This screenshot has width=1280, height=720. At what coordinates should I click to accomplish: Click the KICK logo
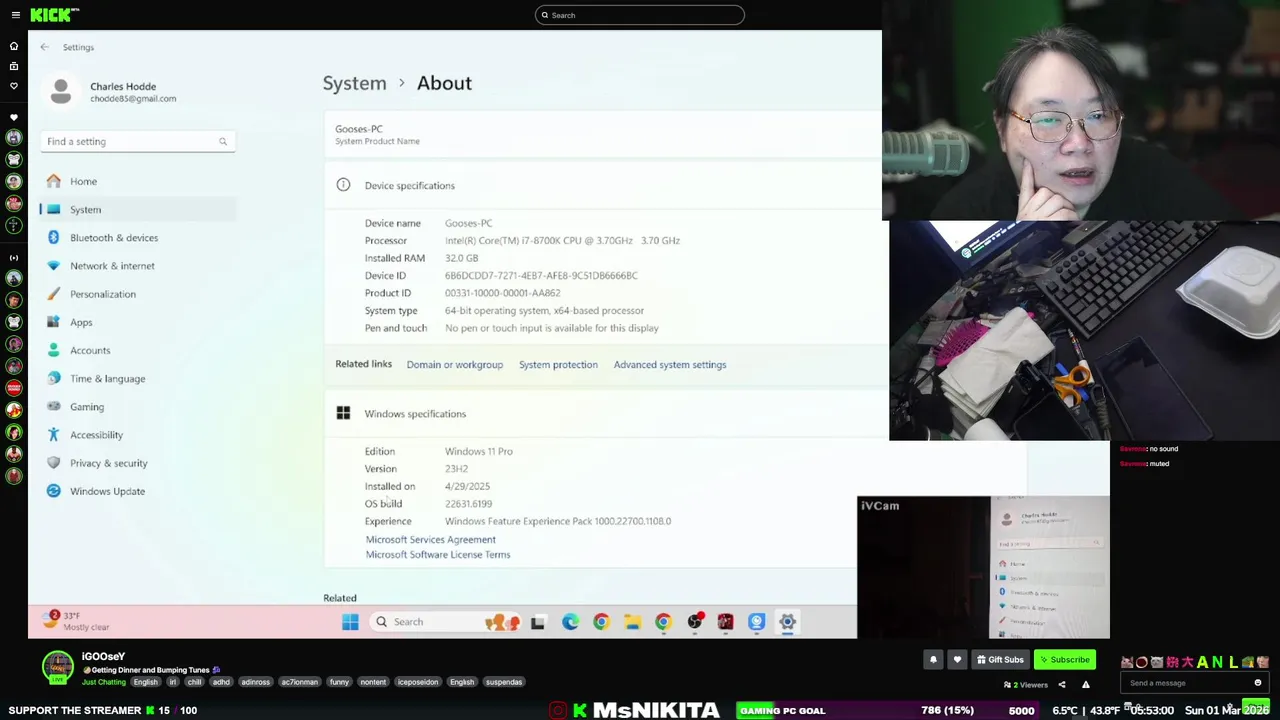[x=53, y=15]
